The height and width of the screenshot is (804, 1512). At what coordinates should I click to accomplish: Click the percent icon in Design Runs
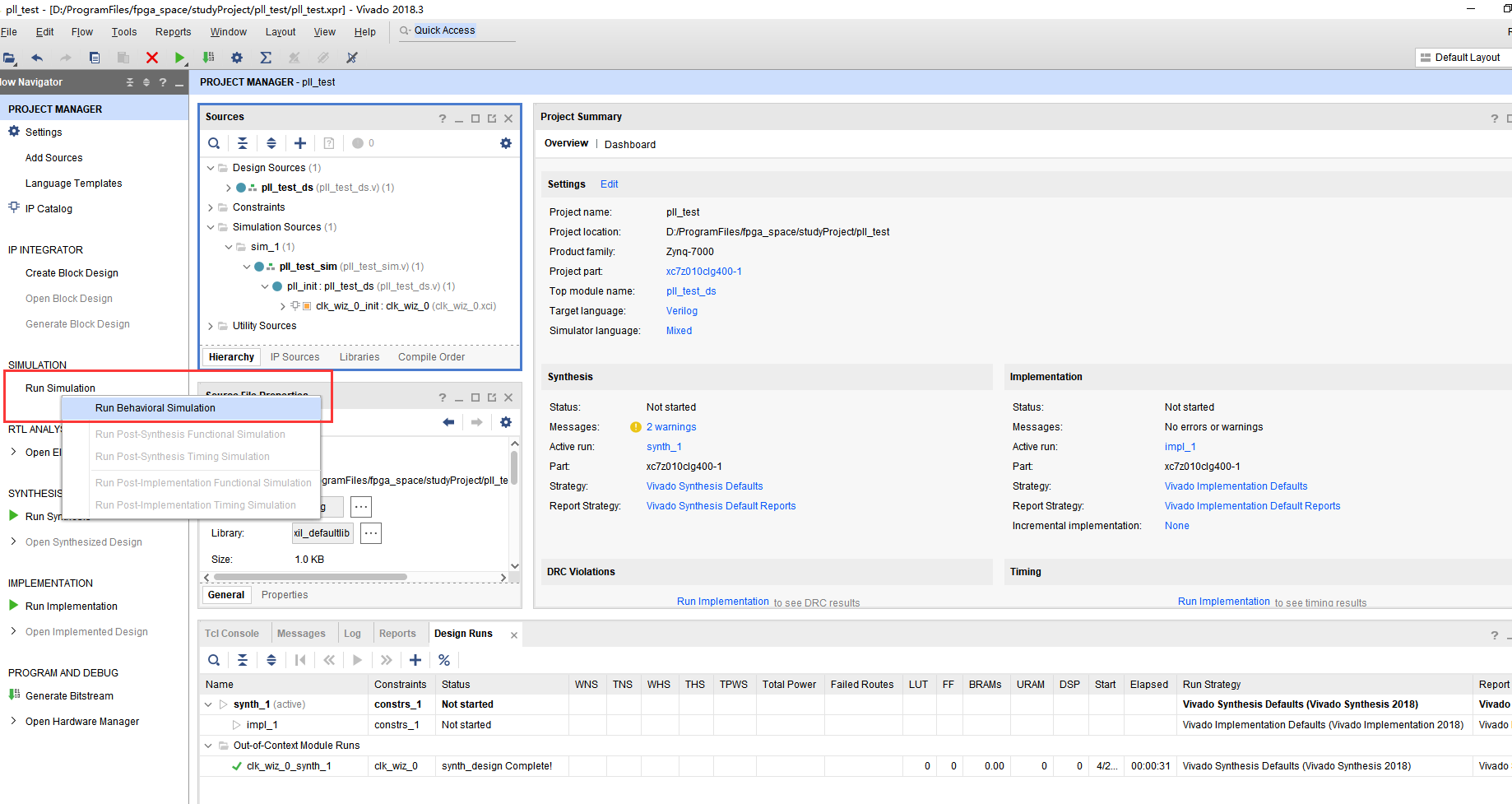click(x=444, y=660)
